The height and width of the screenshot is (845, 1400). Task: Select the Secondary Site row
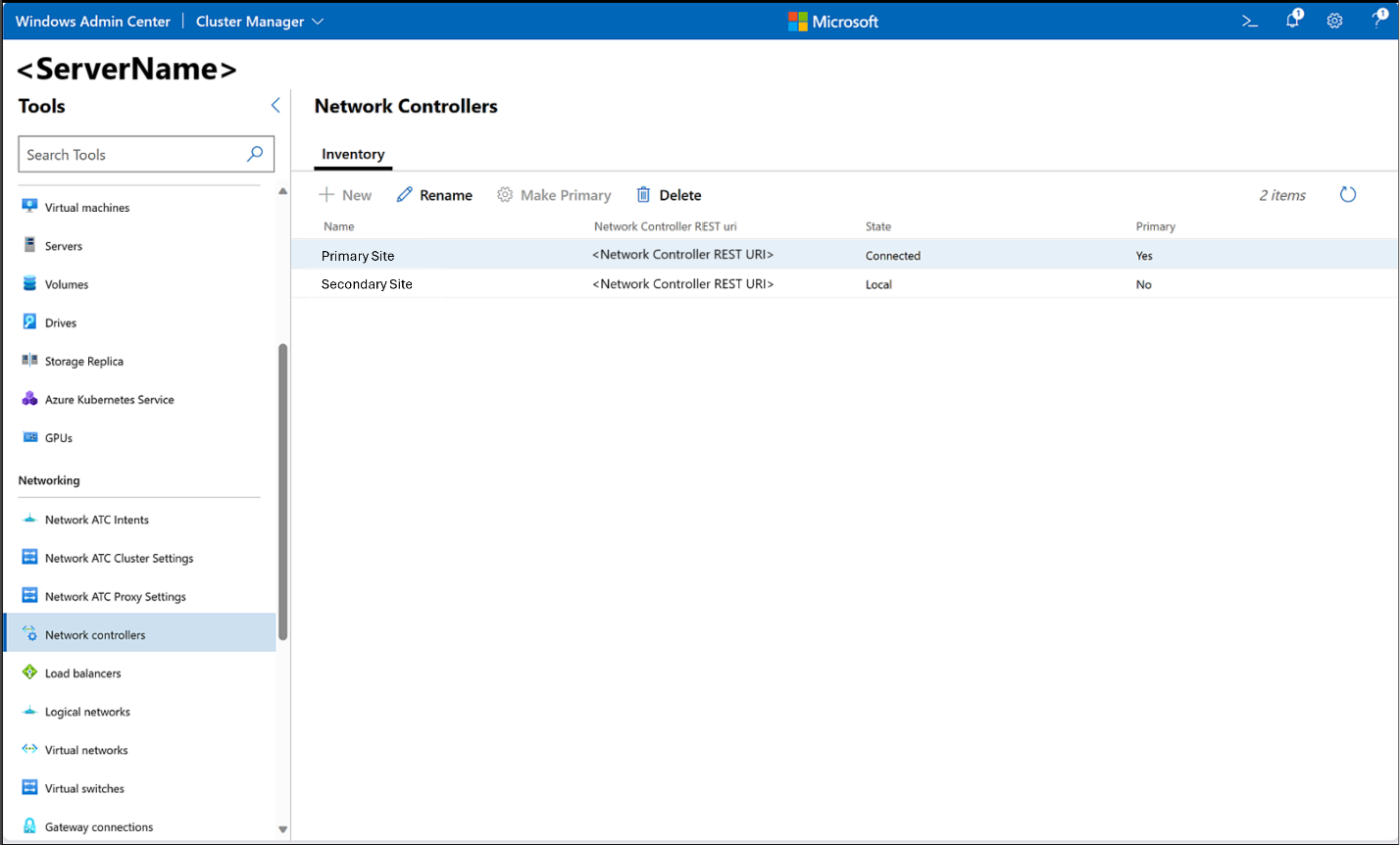click(x=367, y=284)
